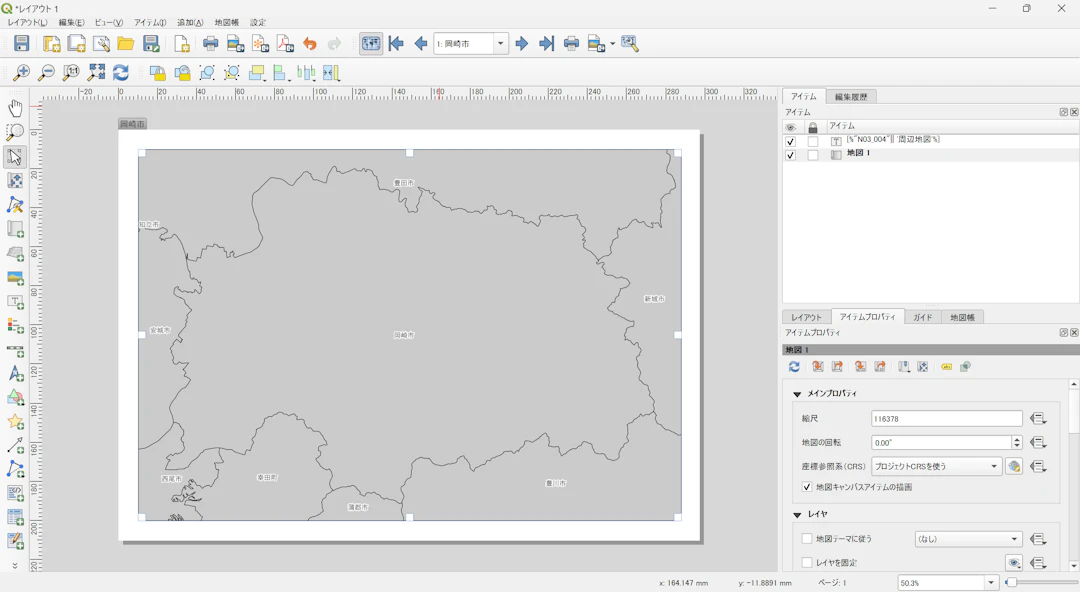Enable 地図テーマに従う checkbox
This screenshot has width=1080, height=592.
click(x=807, y=539)
